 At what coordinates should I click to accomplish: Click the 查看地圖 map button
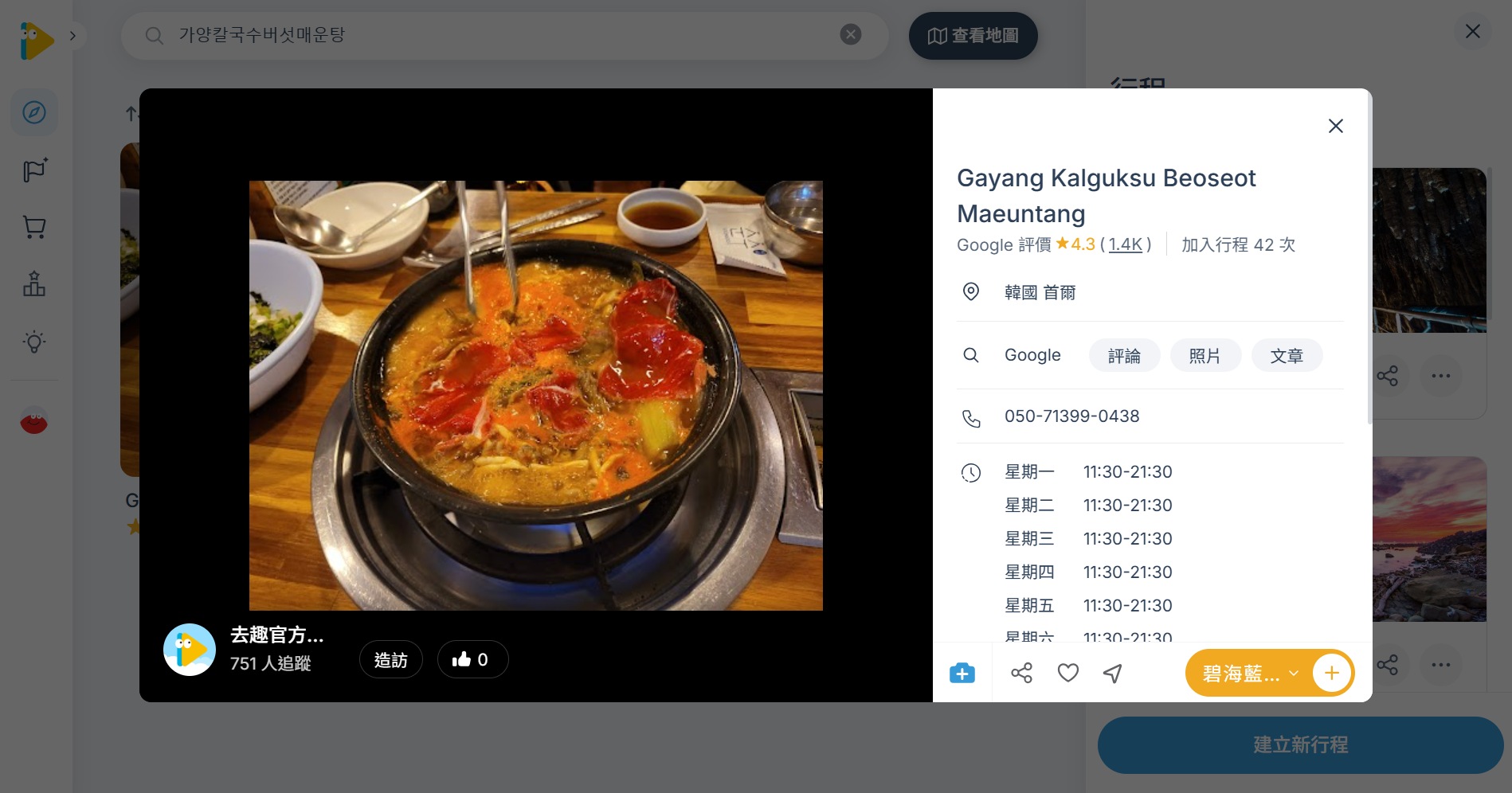(973, 35)
